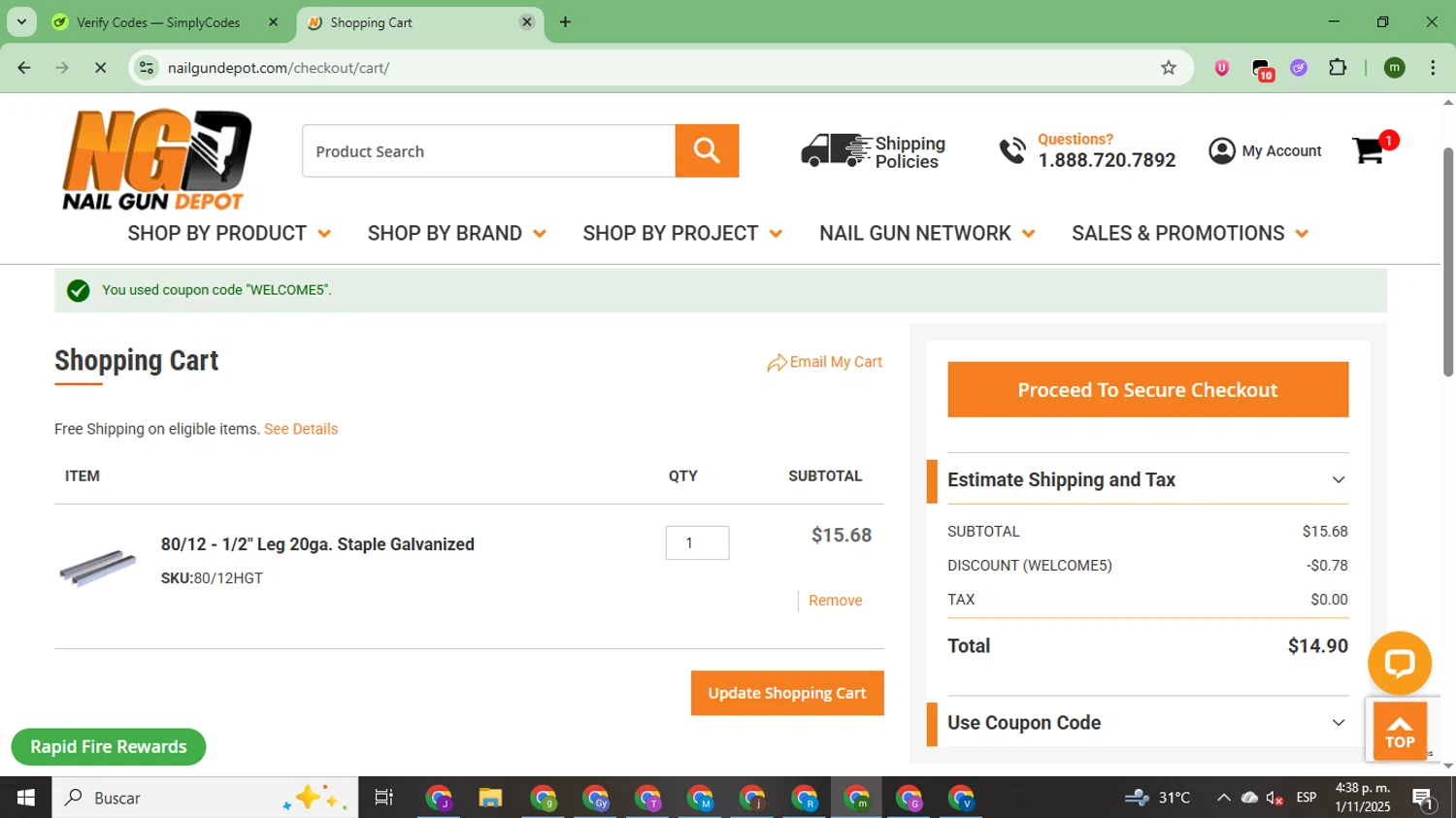The image size is (1456, 818).
Task: Close the Shopping Cart tab
Action: click(x=527, y=22)
